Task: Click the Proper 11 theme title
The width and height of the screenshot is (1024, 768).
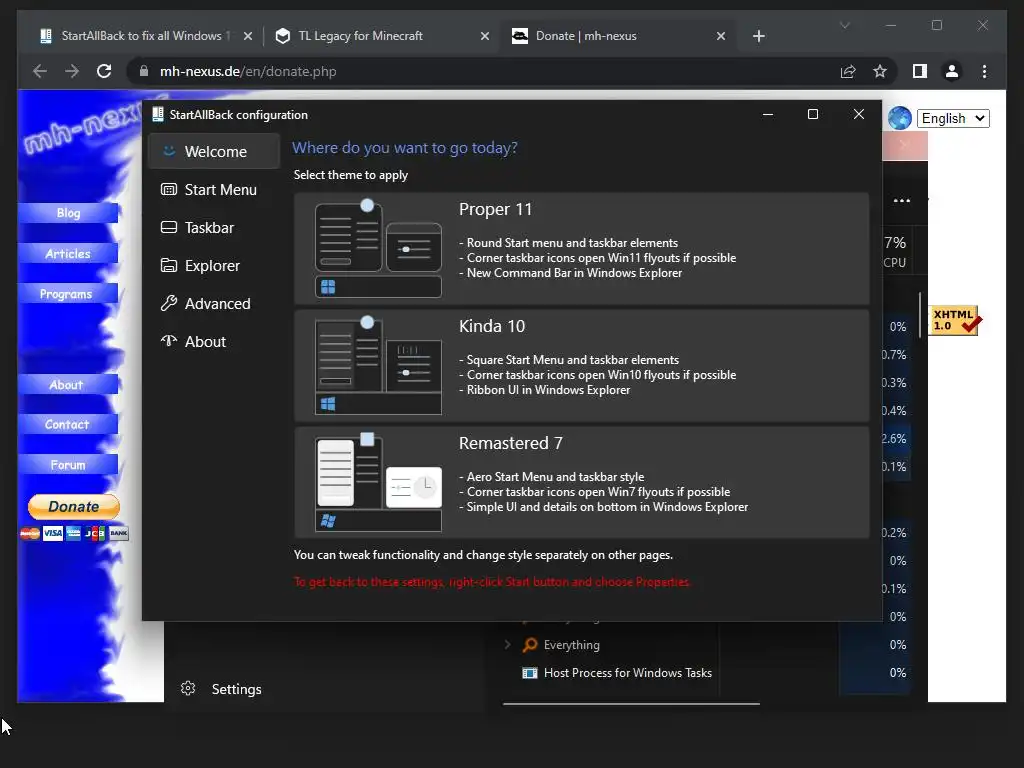Action: coord(495,209)
